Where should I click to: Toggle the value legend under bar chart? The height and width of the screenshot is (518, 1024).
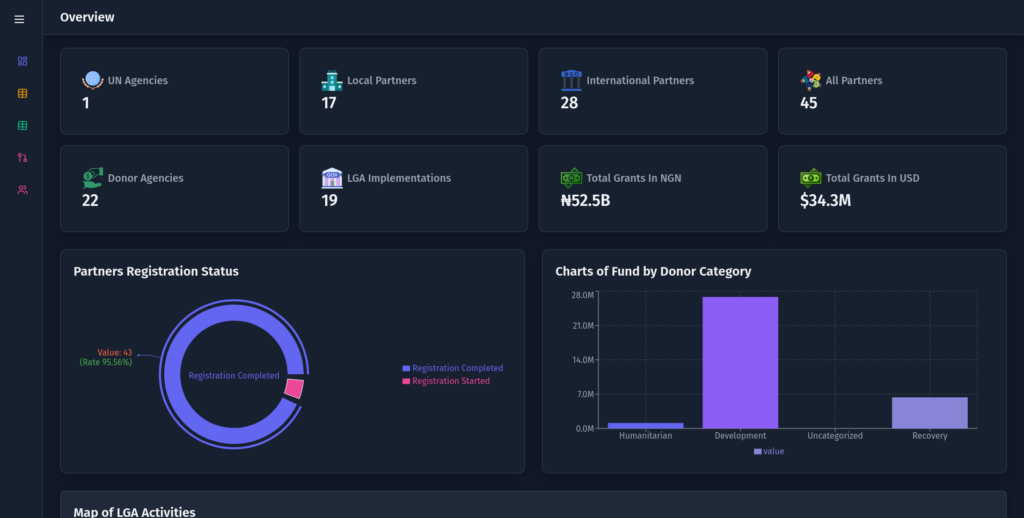(x=769, y=451)
